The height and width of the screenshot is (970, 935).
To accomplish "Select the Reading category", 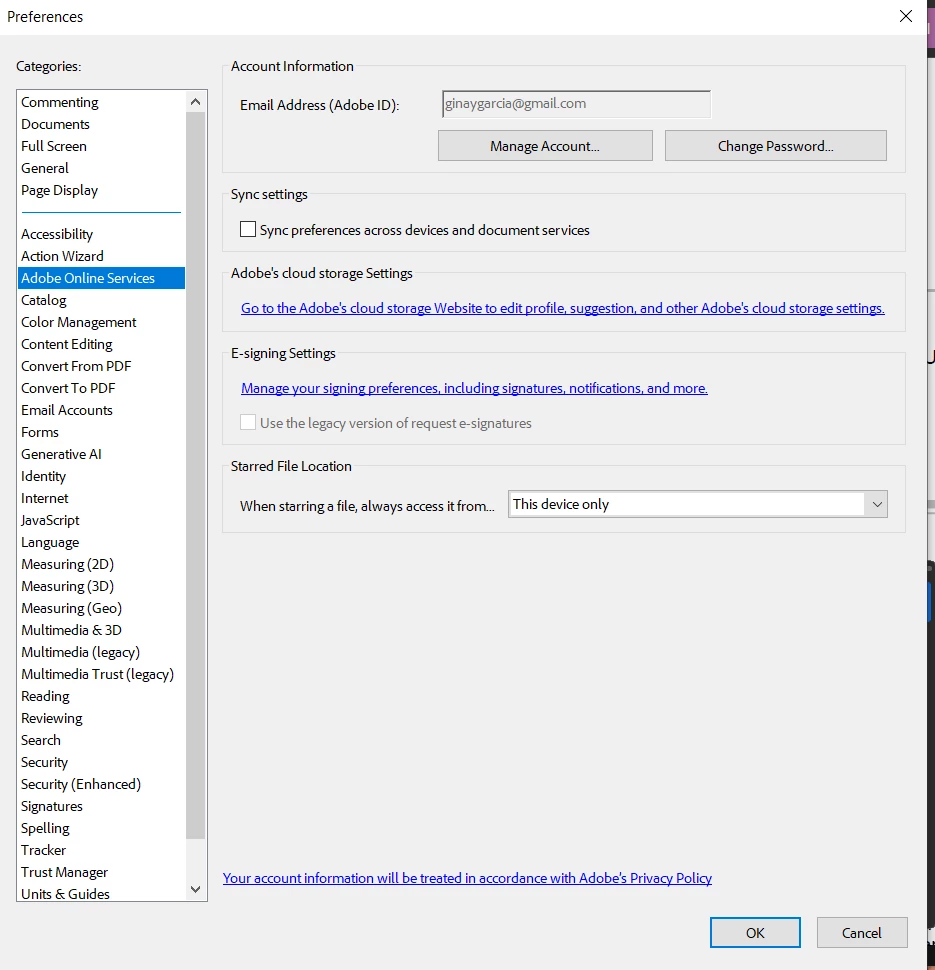I will tap(101, 697).
